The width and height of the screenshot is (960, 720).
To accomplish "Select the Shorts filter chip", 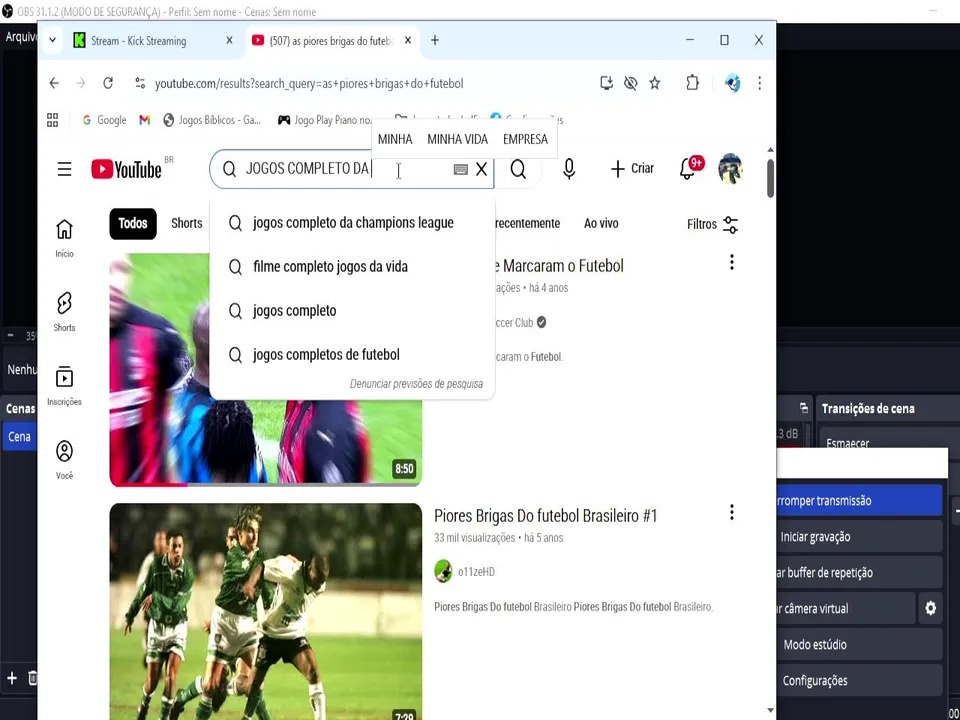I will pos(187,223).
